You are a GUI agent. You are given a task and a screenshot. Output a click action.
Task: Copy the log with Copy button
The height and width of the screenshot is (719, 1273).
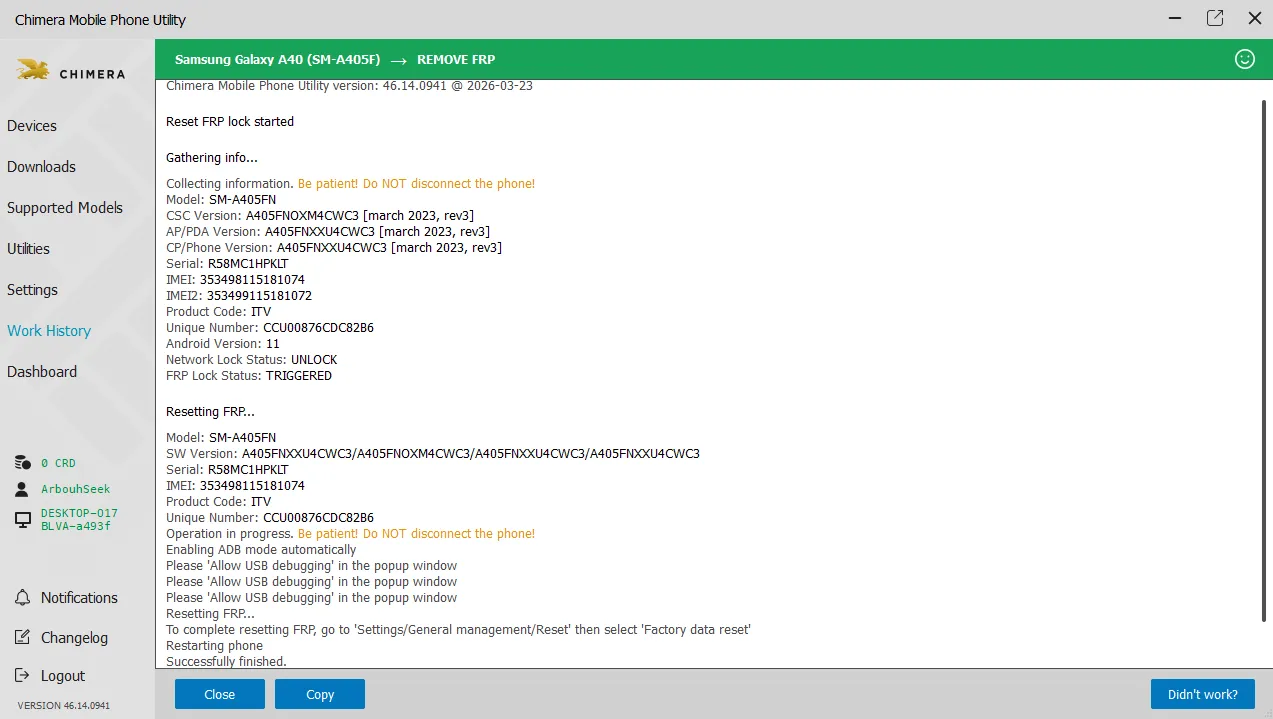[x=320, y=694]
